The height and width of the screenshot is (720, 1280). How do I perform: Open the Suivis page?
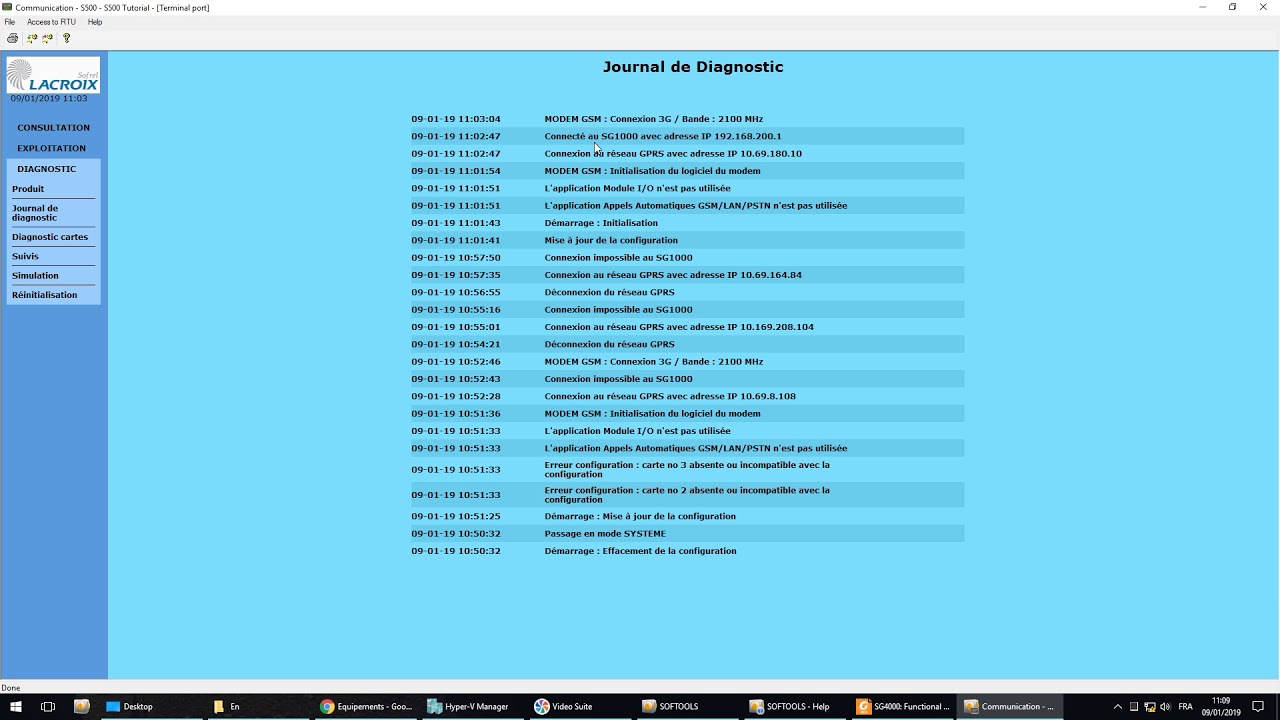pyautogui.click(x=25, y=256)
